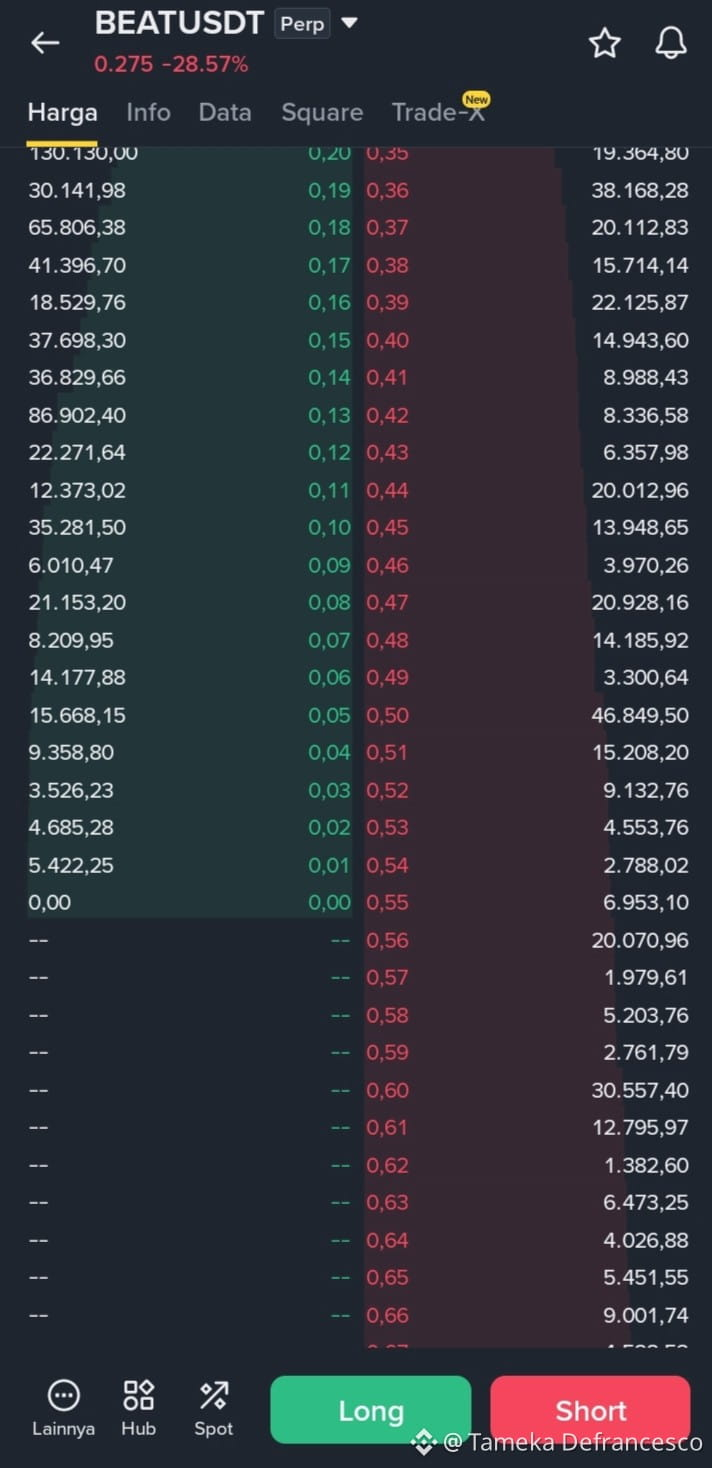712x1468 pixels.
Task: Open the BEATUSDT symbol selector
Action: (x=179, y=23)
